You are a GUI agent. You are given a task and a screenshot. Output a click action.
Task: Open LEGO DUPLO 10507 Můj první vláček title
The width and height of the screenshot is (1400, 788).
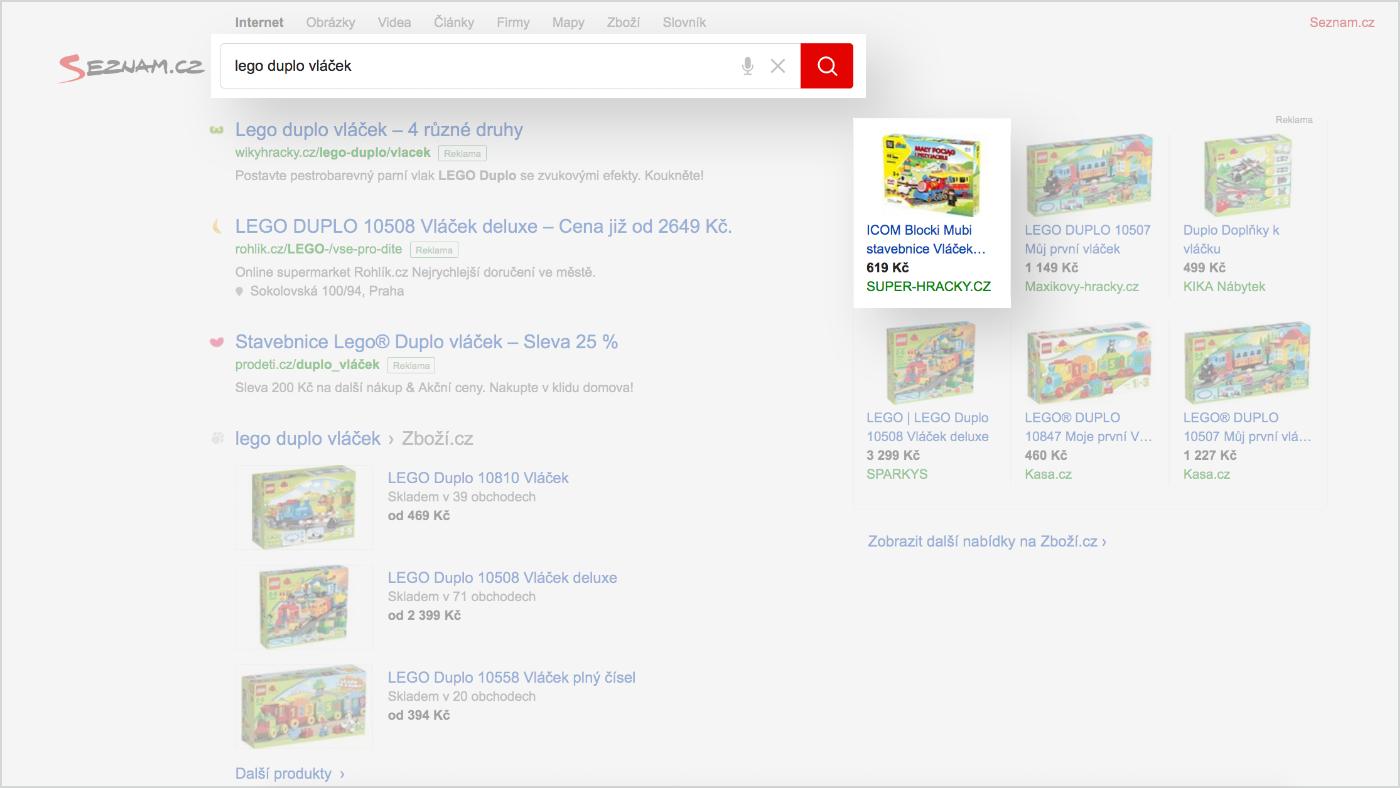[x=1088, y=239]
